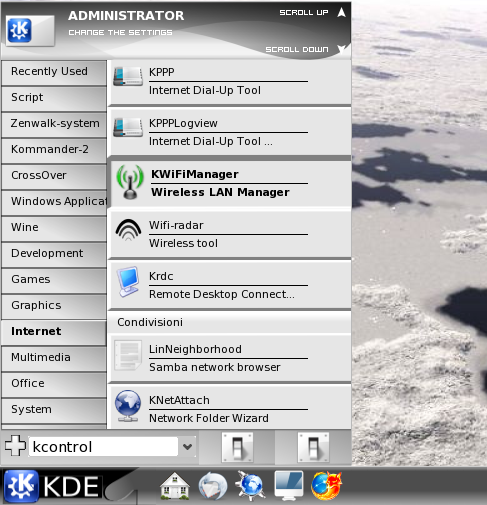Open the Recently Used category
The image size is (487, 505).
coord(54,71)
